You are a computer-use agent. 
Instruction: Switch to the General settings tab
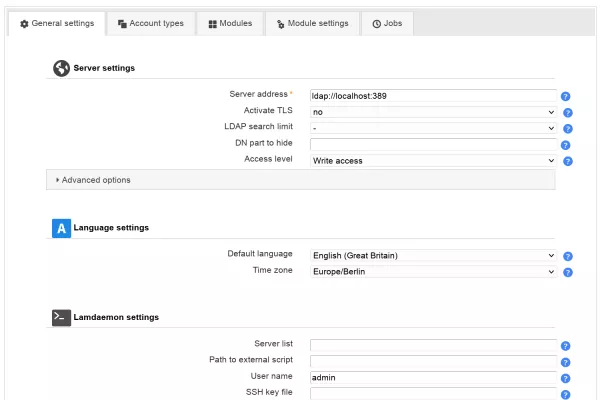click(57, 23)
